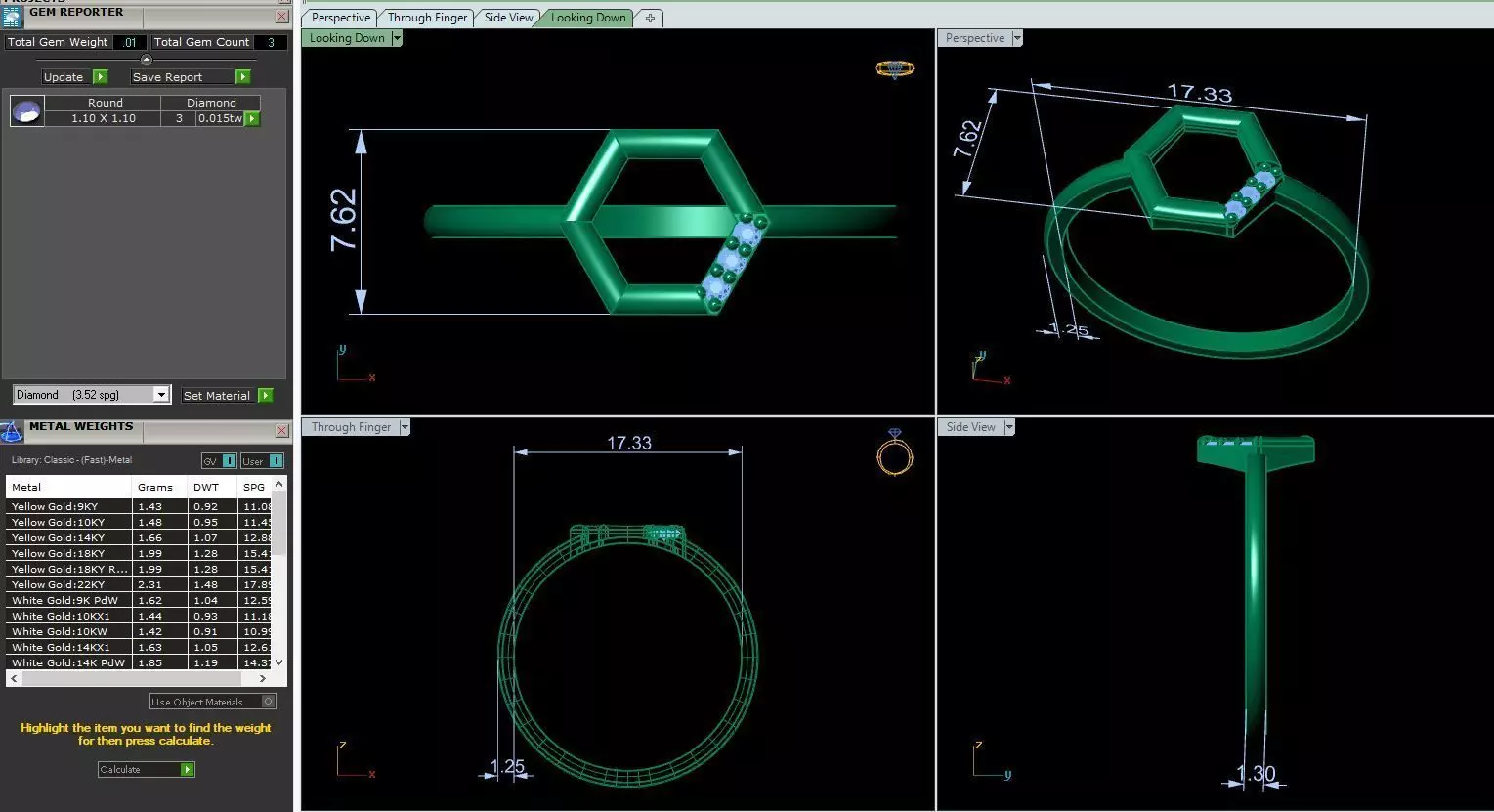Viewport: 1494px width, 812px height.
Task: Click the metal table scroll-down arrow
Action: coord(279,662)
